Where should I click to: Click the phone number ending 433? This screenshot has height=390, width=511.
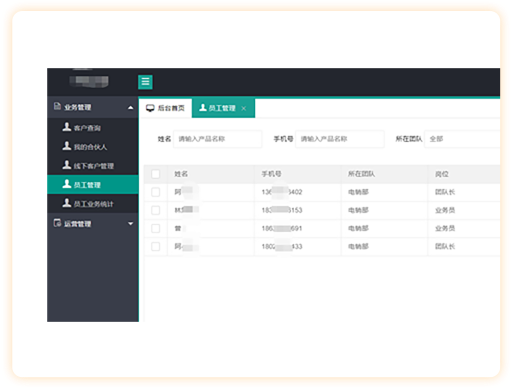point(282,247)
